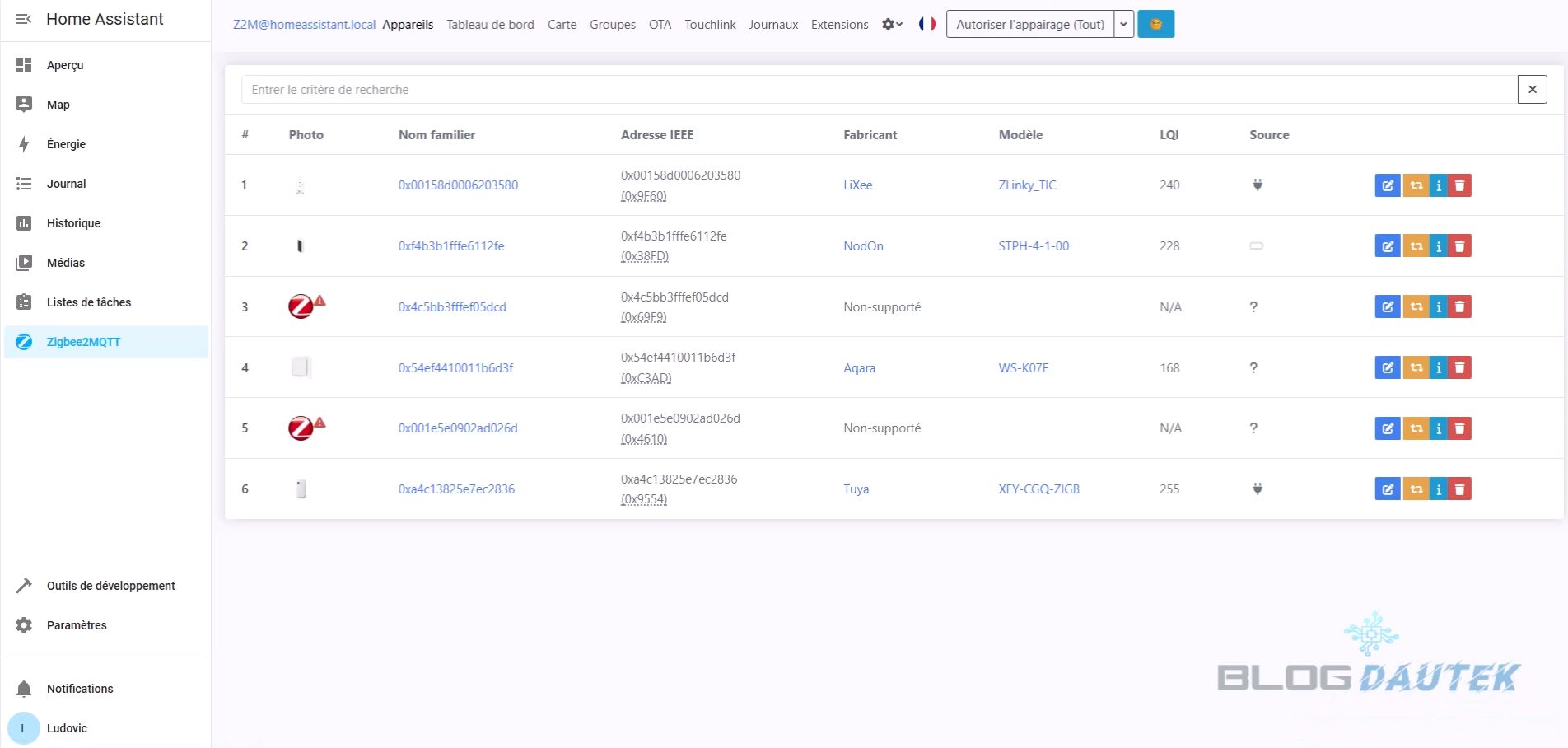Image resolution: width=1568 pixels, height=748 pixels.
Task: Rename the LiXee device with the edit icon
Action: [1388, 185]
